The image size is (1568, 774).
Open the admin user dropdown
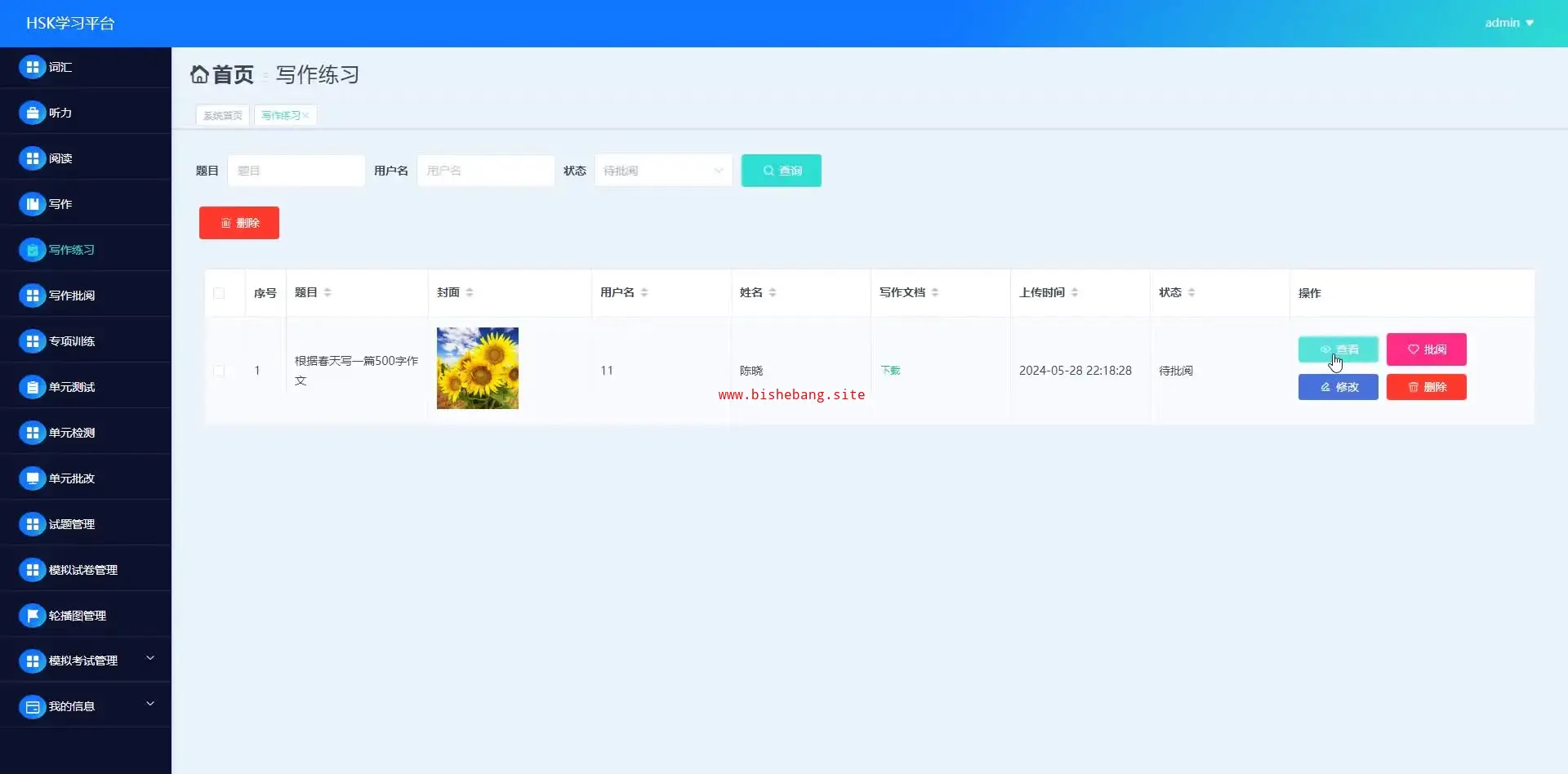coord(1508,23)
